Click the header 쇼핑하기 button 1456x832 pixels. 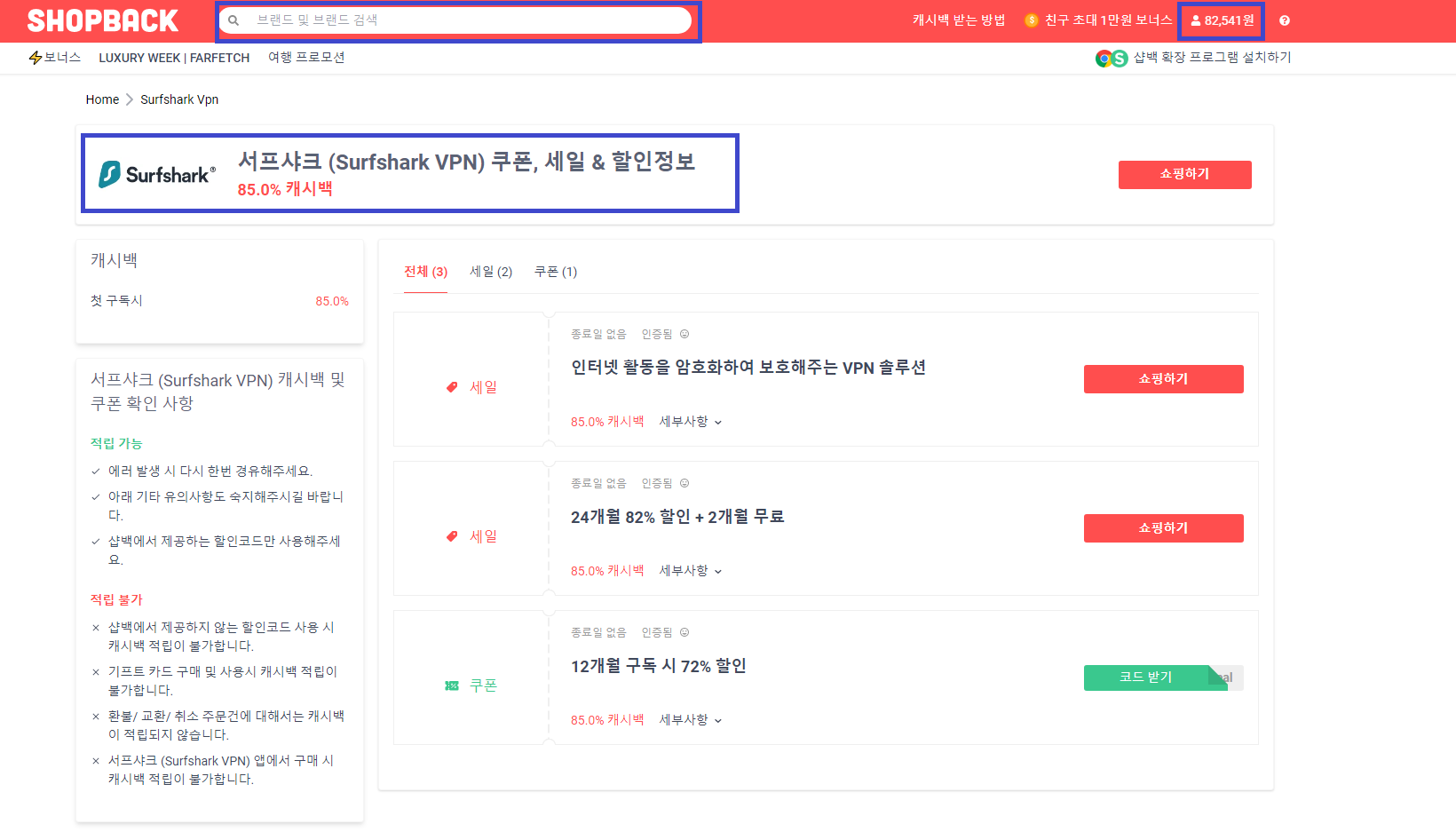pos(1184,174)
